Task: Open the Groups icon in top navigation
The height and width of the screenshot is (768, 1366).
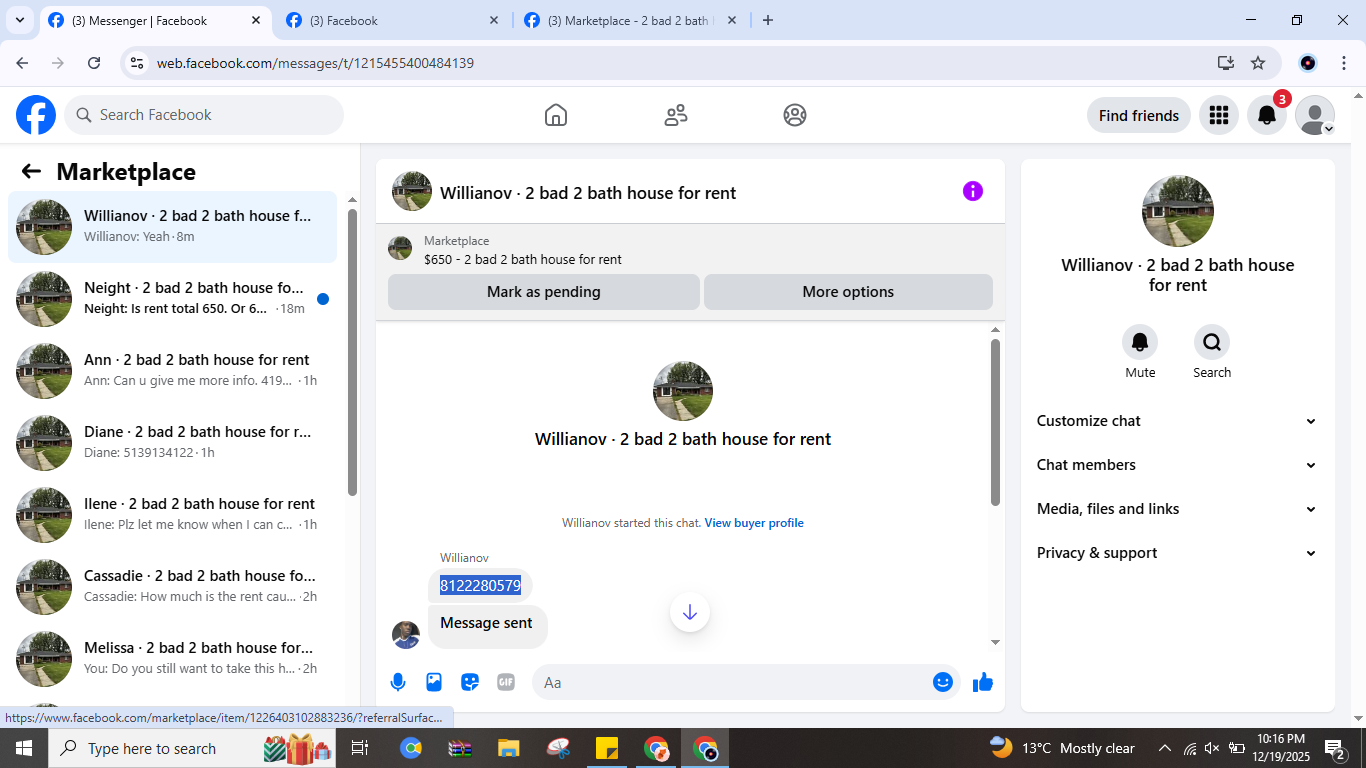Action: pyautogui.click(x=795, y=115)
